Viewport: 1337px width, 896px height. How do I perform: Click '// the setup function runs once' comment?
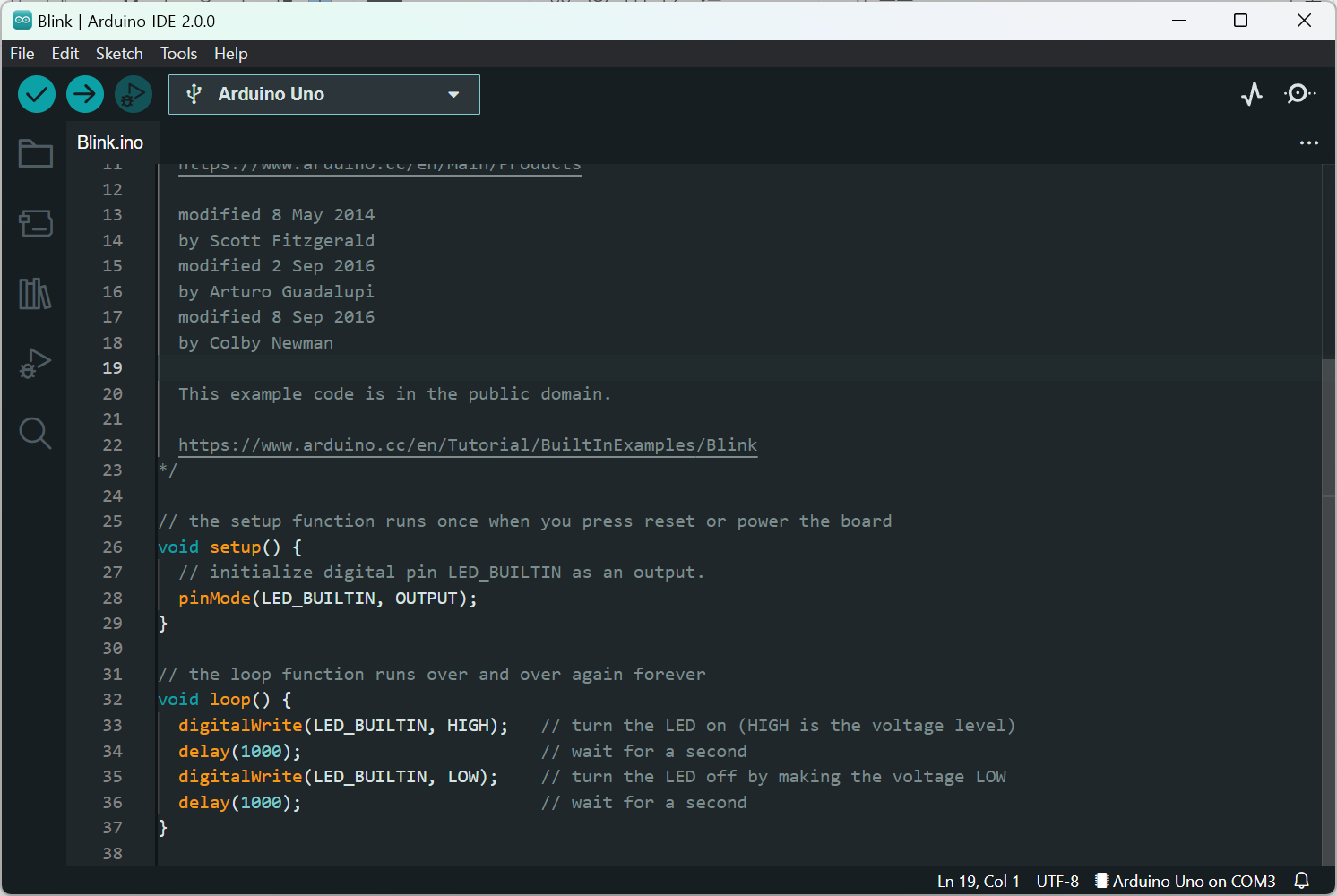pos(525,521)
